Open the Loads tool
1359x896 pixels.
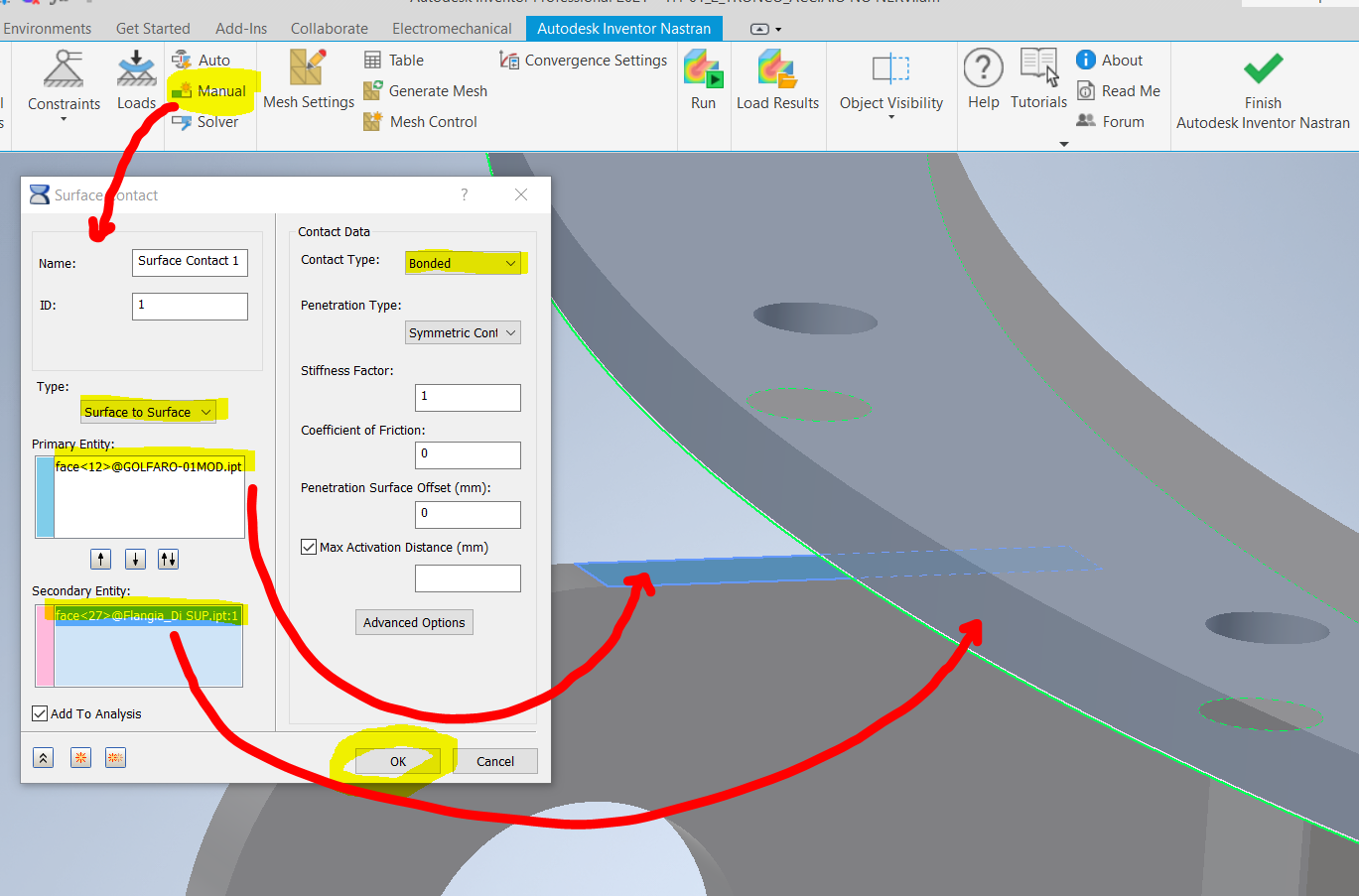point(136,81)
